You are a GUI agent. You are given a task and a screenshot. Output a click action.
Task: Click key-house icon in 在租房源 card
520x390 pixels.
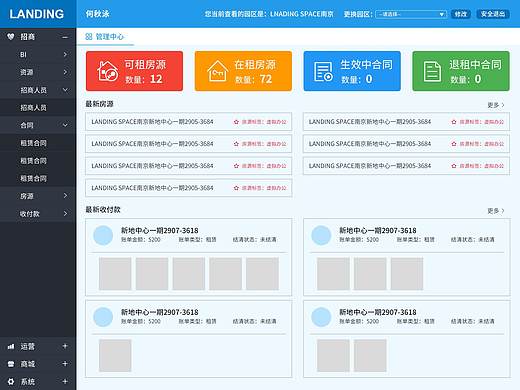[217, 71]
